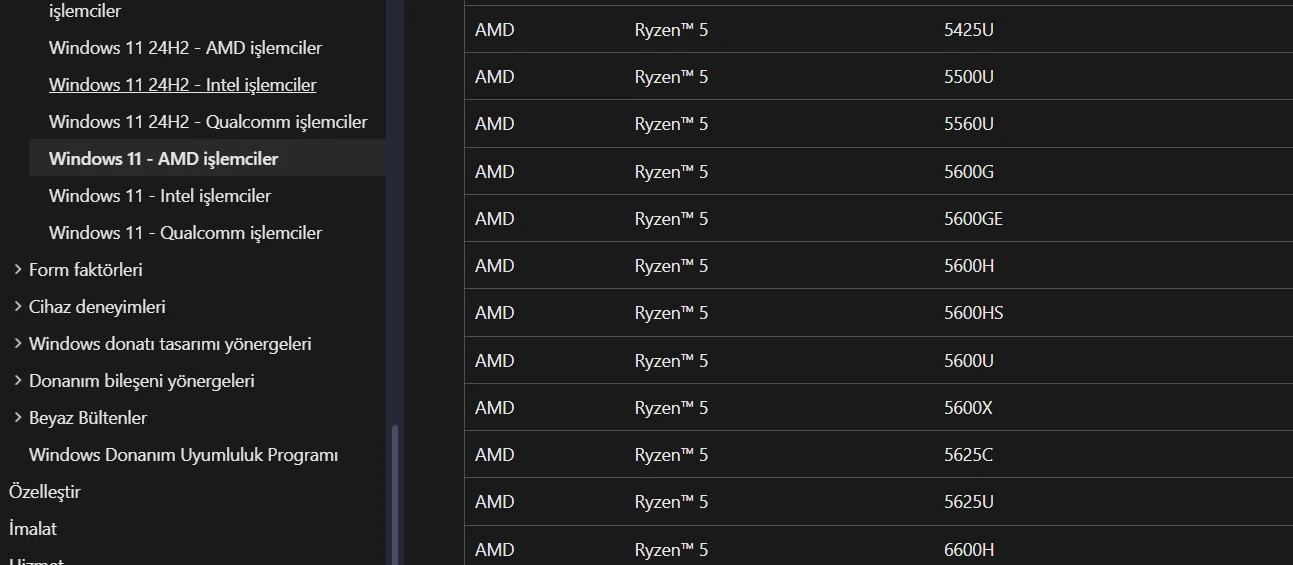Open Windows 11 - Qualcomm işlemciler
This screenshot has height=565, width=1293.
(185, 233)
